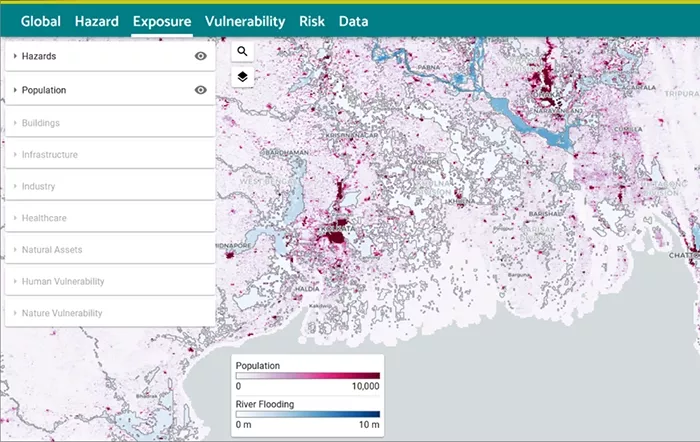Click the River Flooding legend title

265,404
